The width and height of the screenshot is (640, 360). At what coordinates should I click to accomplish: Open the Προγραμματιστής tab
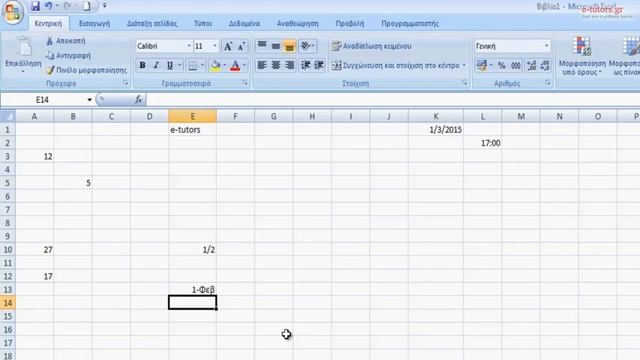(x=410, y=24)
